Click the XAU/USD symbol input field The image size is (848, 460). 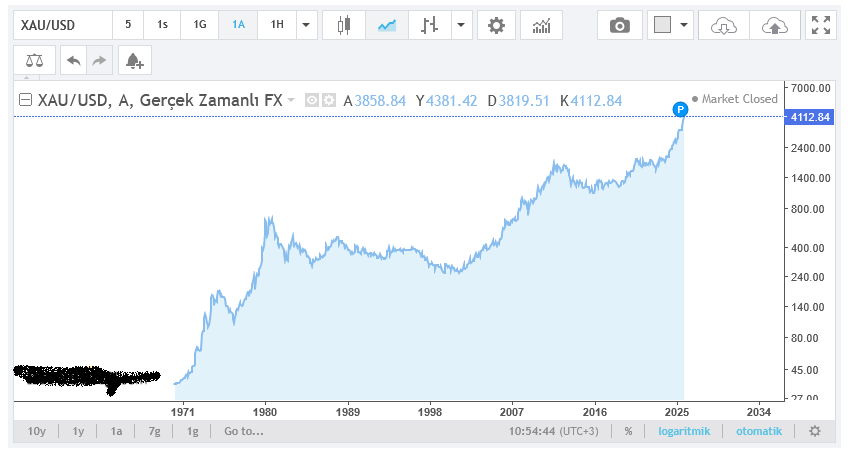tap(60, 26)
